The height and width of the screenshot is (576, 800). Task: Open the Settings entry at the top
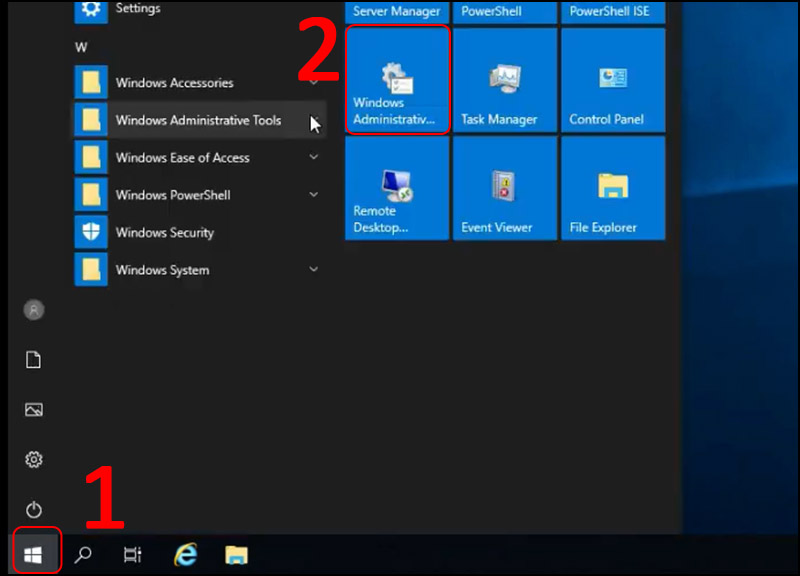pos(138,8)
